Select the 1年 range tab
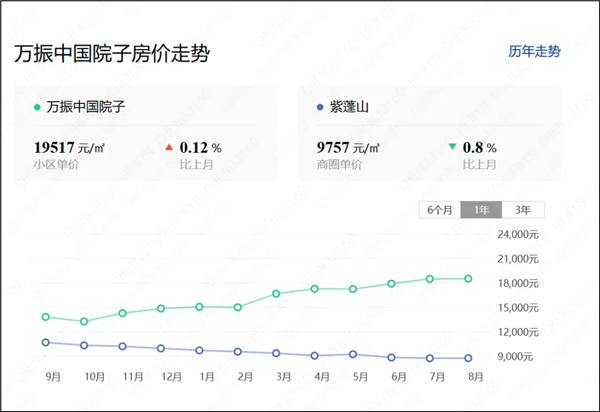The width and height of the screenshot is (600, 412). pyautogui.click(x=481, y=210)
